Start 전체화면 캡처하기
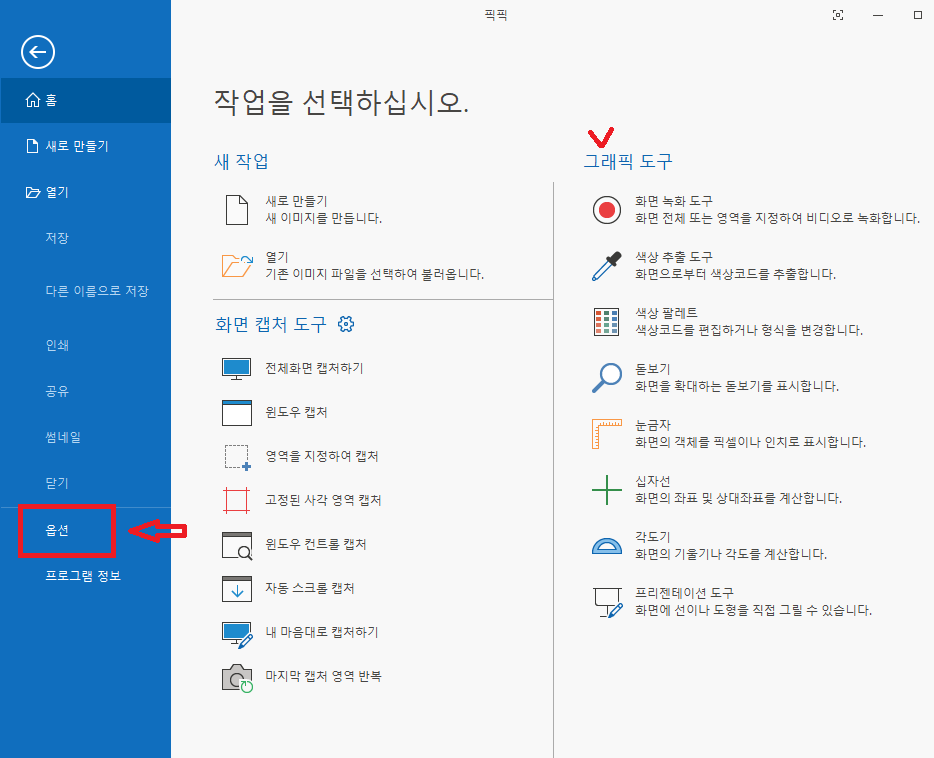This screenshot has width=934, height=758. tap(314, 368)
